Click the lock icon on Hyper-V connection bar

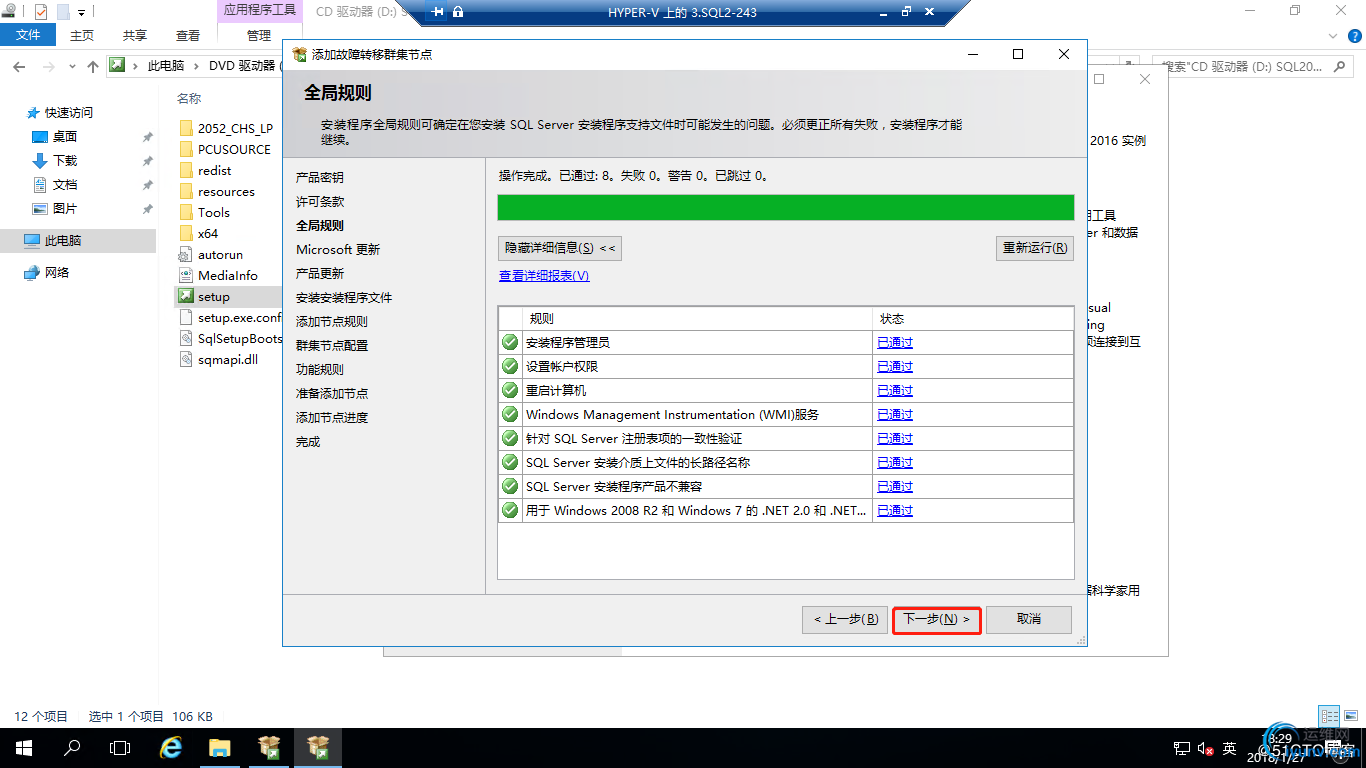[458, 12]
